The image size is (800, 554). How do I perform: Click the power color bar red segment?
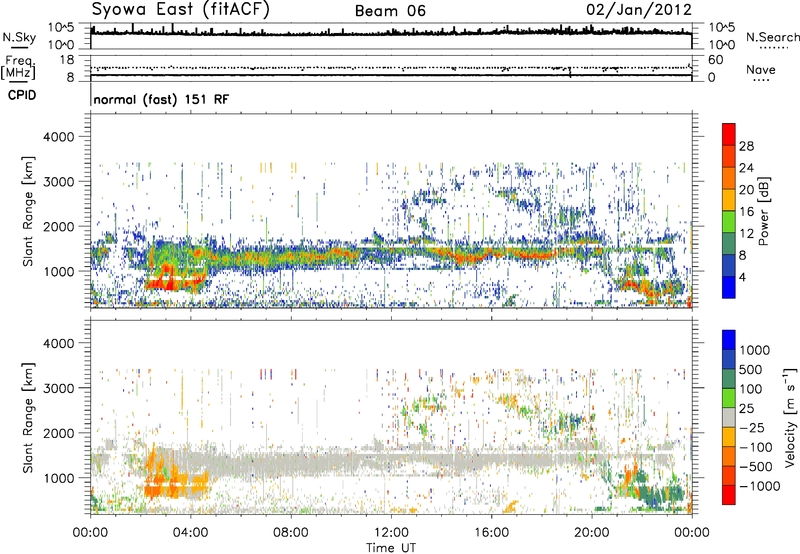(x=729, y=132)
